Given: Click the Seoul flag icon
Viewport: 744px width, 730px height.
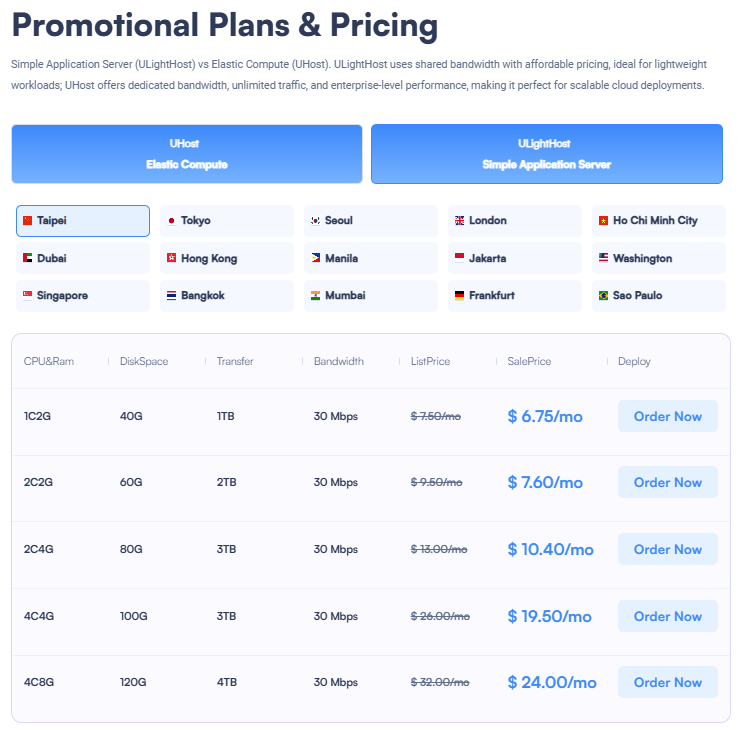Looking at the screenshot, I should pyautogui.click(x=316, y=221).
